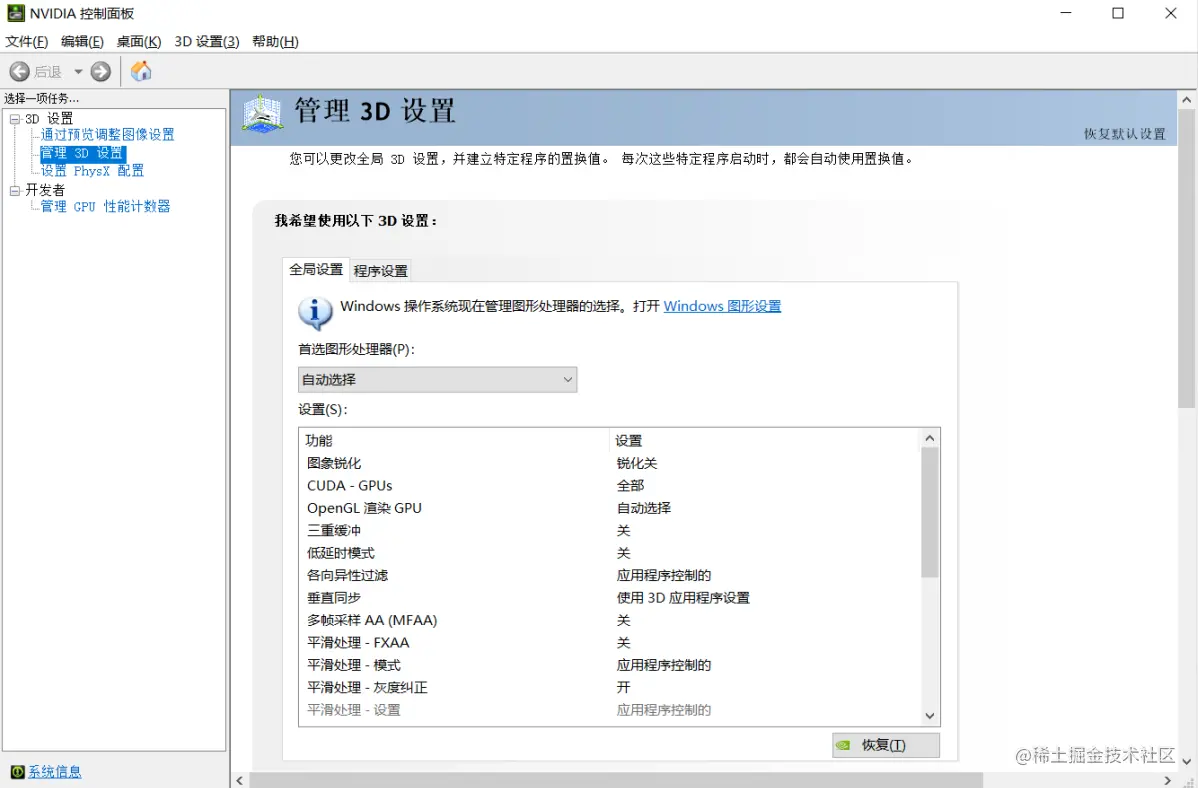
Task: Click the Back arrow icon (后退)
Action: click(x=19, y=72)
